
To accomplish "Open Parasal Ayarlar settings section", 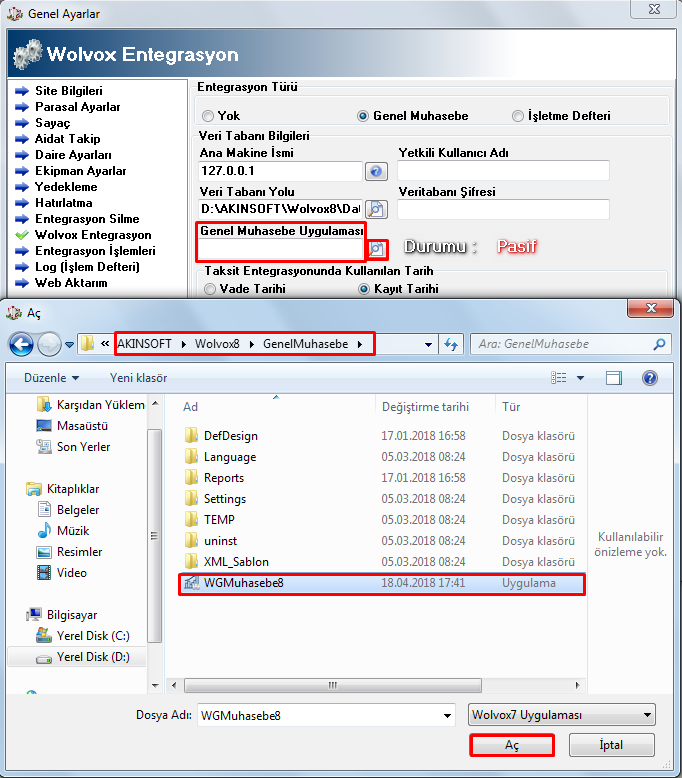I will point(77,107).
